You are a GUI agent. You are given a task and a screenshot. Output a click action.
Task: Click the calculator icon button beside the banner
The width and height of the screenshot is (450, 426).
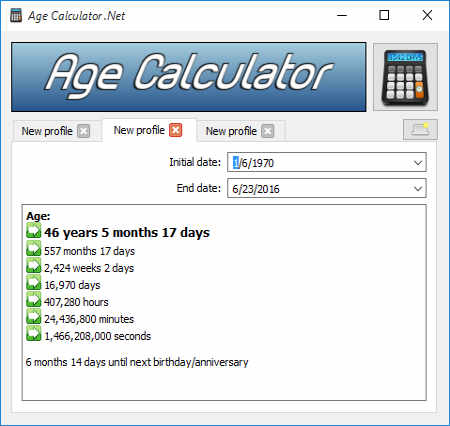point(405,77)
